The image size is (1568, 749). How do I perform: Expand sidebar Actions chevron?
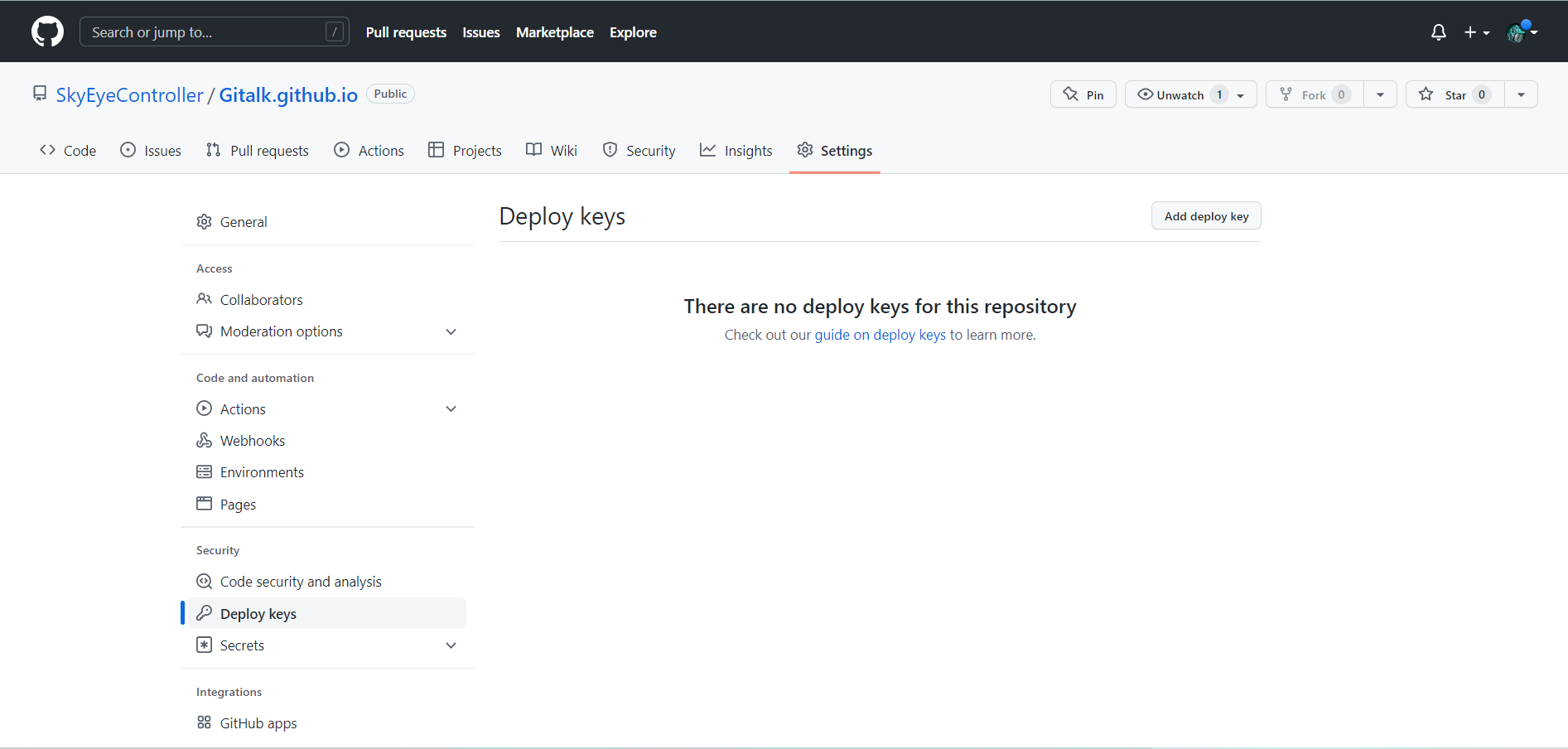[451, 408]
